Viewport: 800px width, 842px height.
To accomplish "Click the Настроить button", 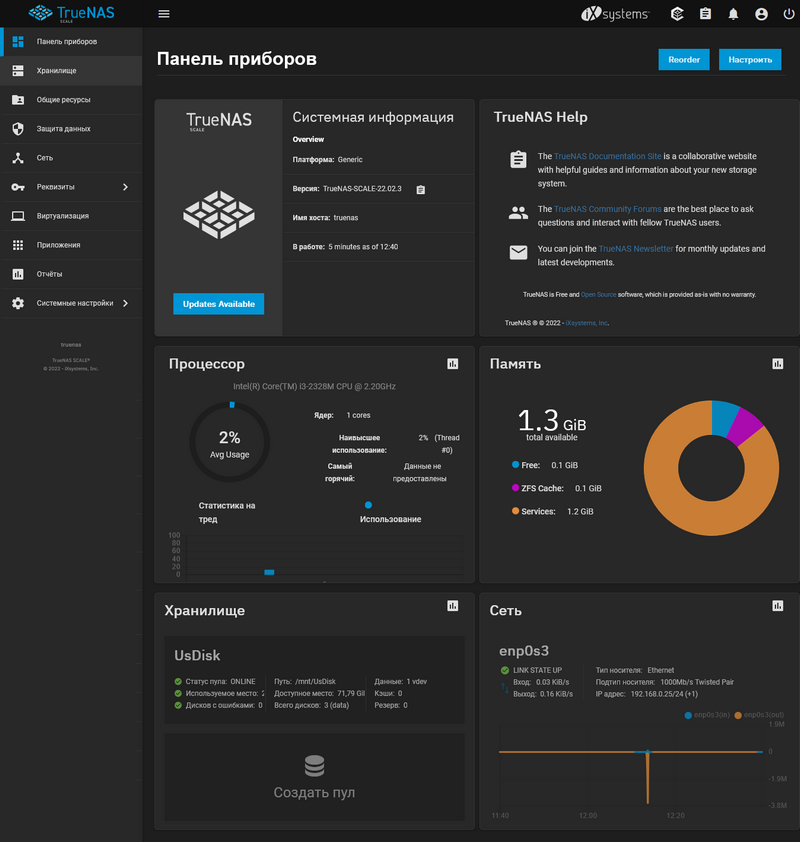I will pyautogui.click(x=750, y=60).
